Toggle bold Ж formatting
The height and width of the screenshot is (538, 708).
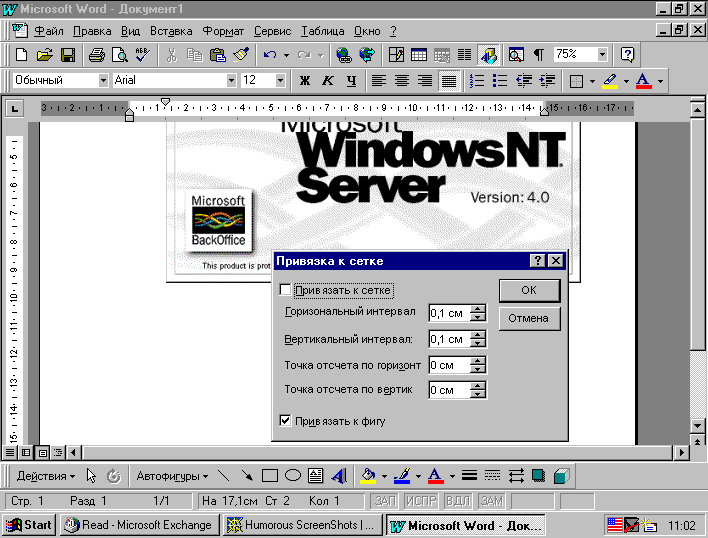tap(305, 81)
